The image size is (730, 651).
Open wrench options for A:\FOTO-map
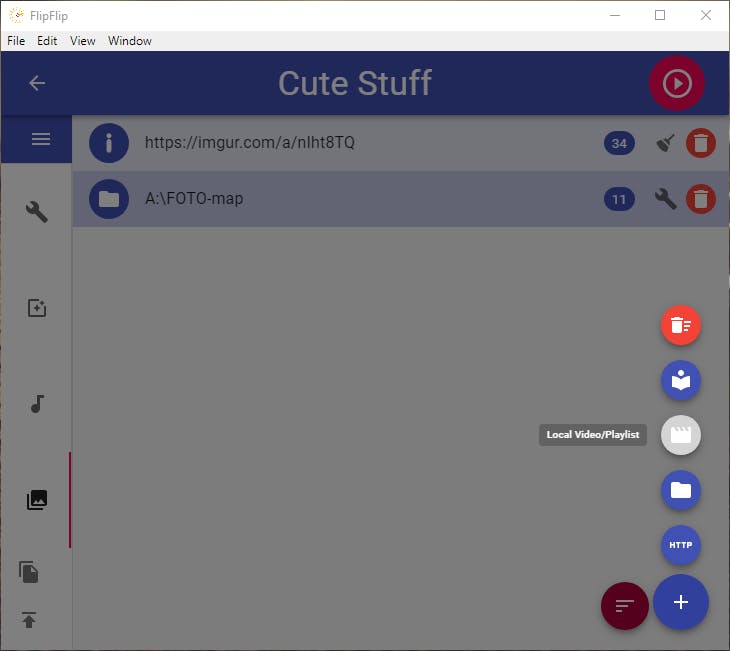pyautogui.click(x=666, y=199)
